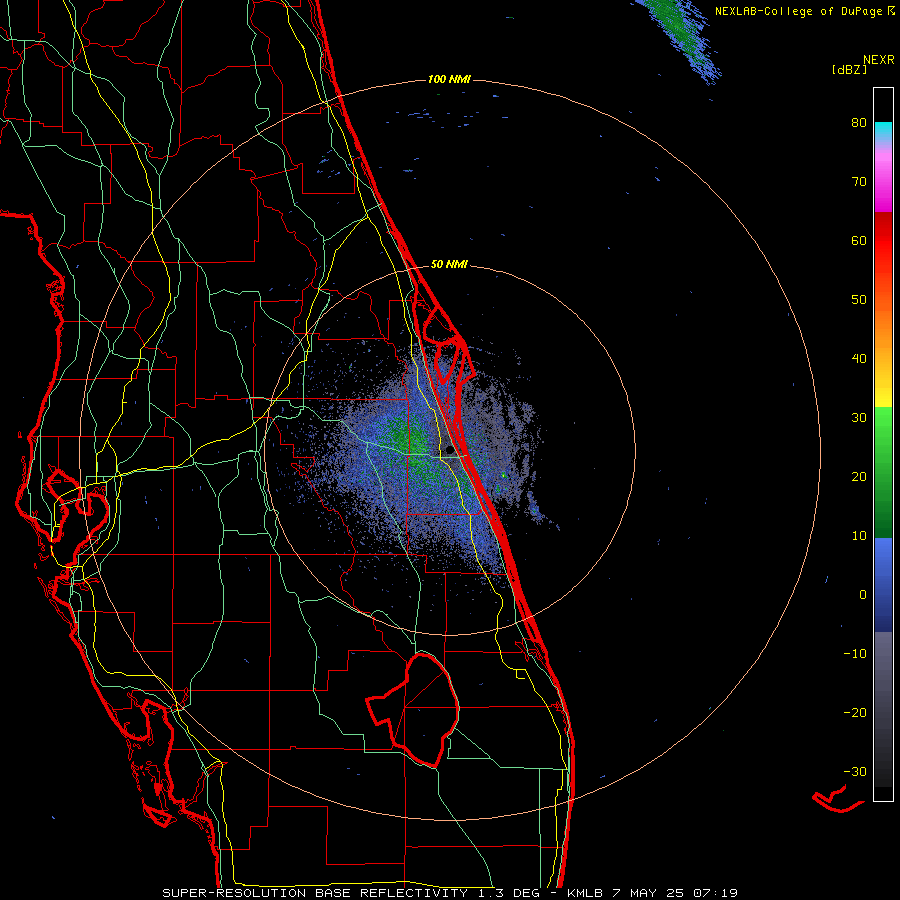This screenshot has width=900, height=900.
Task: Click the 80 dBZ value on the color scale
Action: 859,123
